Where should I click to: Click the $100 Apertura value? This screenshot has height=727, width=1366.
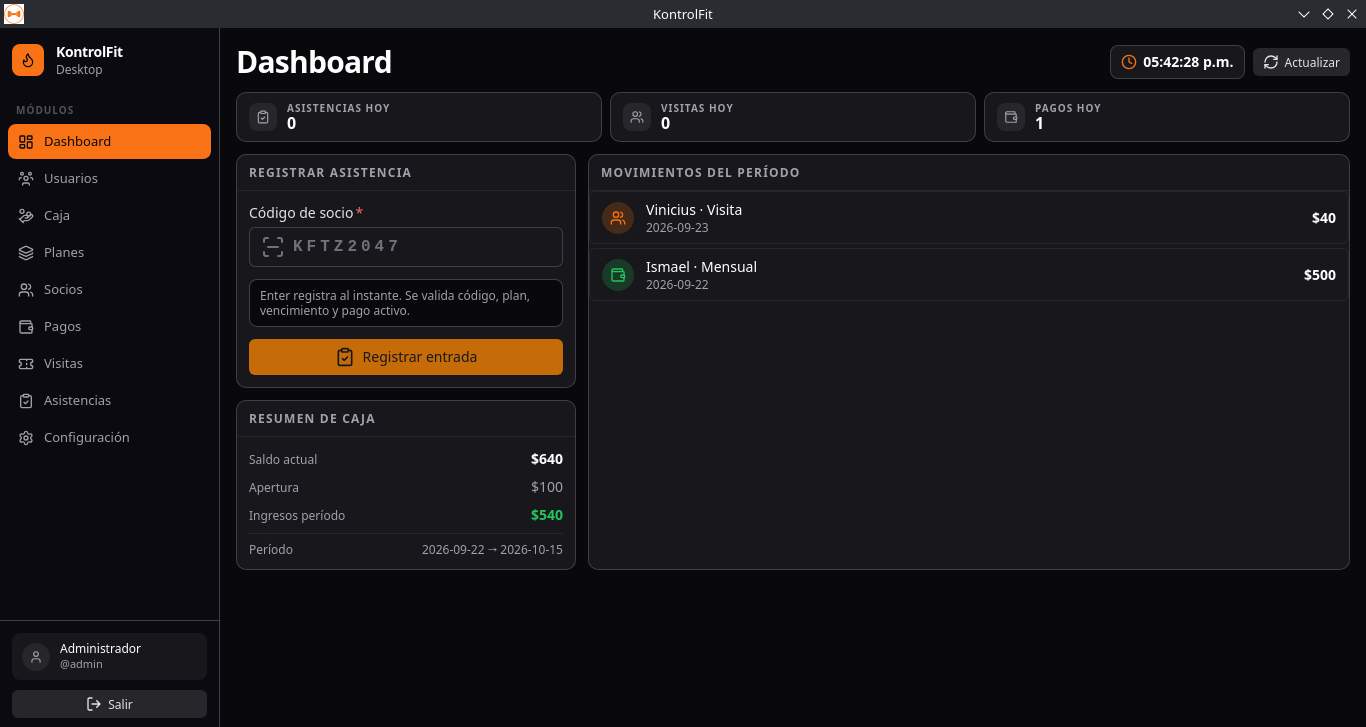[x=547, y=488]
